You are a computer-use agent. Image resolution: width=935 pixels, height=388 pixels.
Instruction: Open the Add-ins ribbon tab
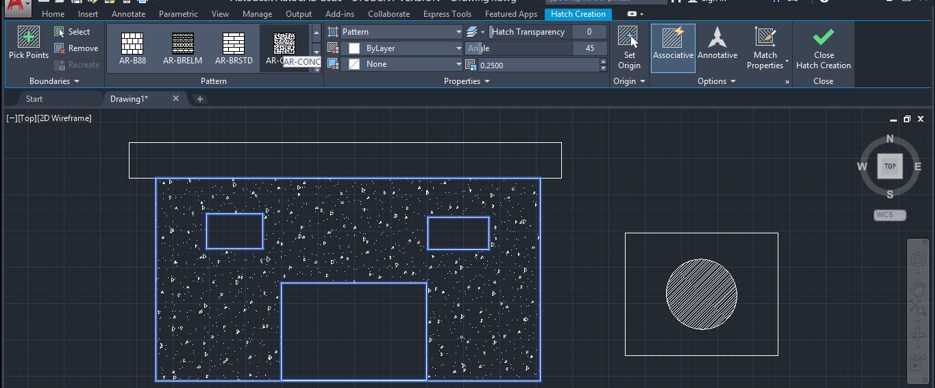pyautogui.click(x=340, y=14)
